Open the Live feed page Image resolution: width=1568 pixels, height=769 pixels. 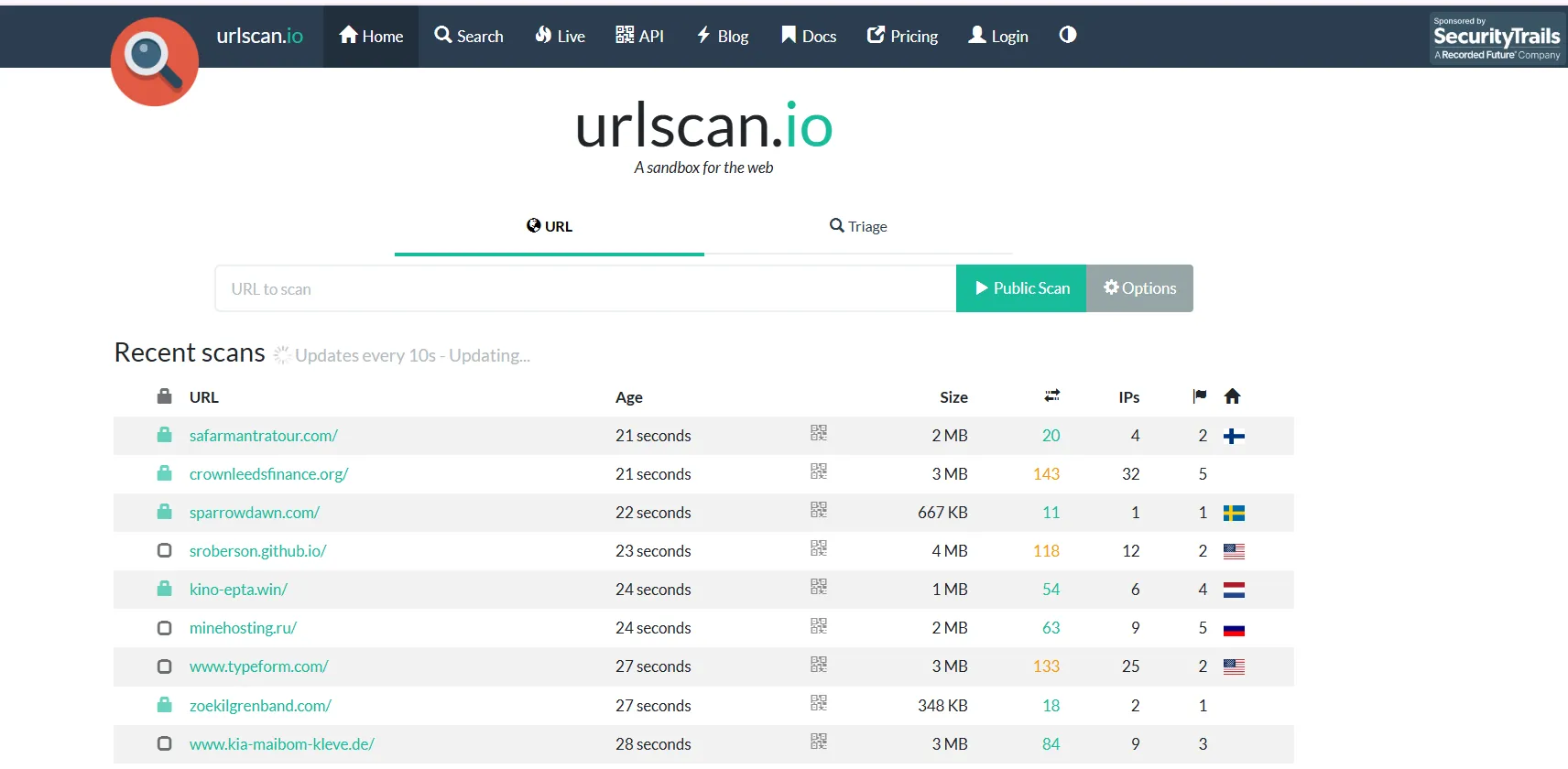coord(560,36)
